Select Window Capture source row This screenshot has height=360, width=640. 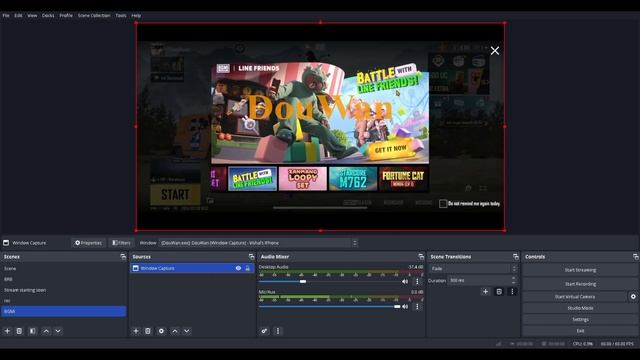pos(192,268)
